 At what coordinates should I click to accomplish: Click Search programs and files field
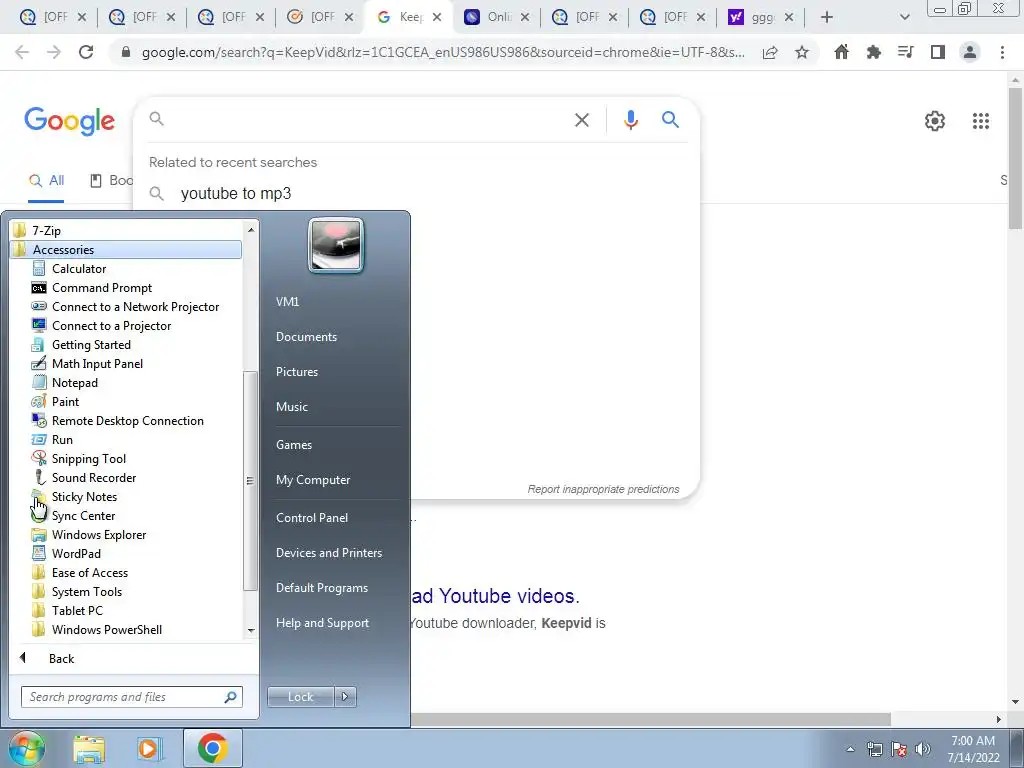click(131, 697)
